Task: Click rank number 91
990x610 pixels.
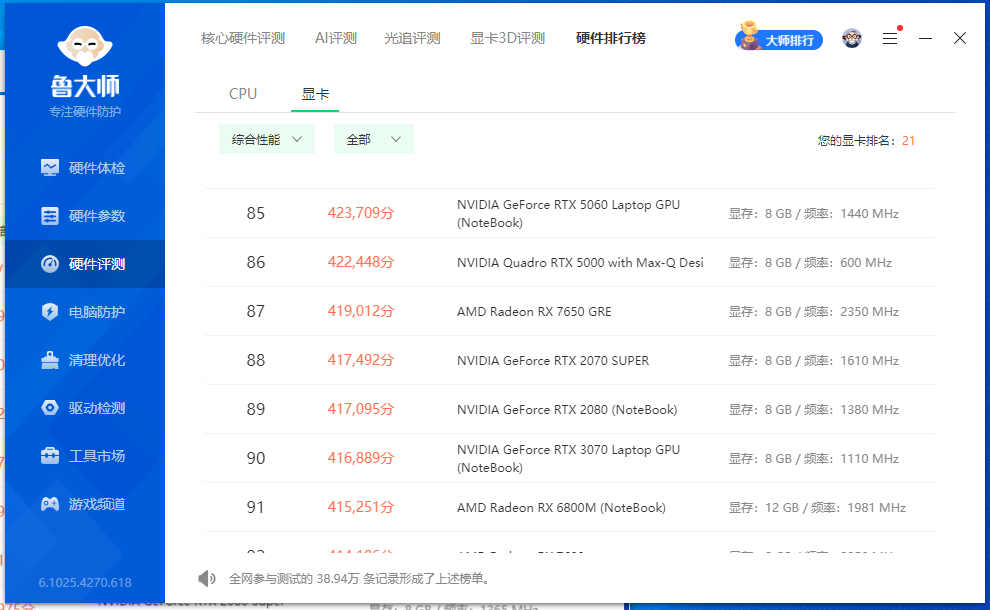Action: 256,508
